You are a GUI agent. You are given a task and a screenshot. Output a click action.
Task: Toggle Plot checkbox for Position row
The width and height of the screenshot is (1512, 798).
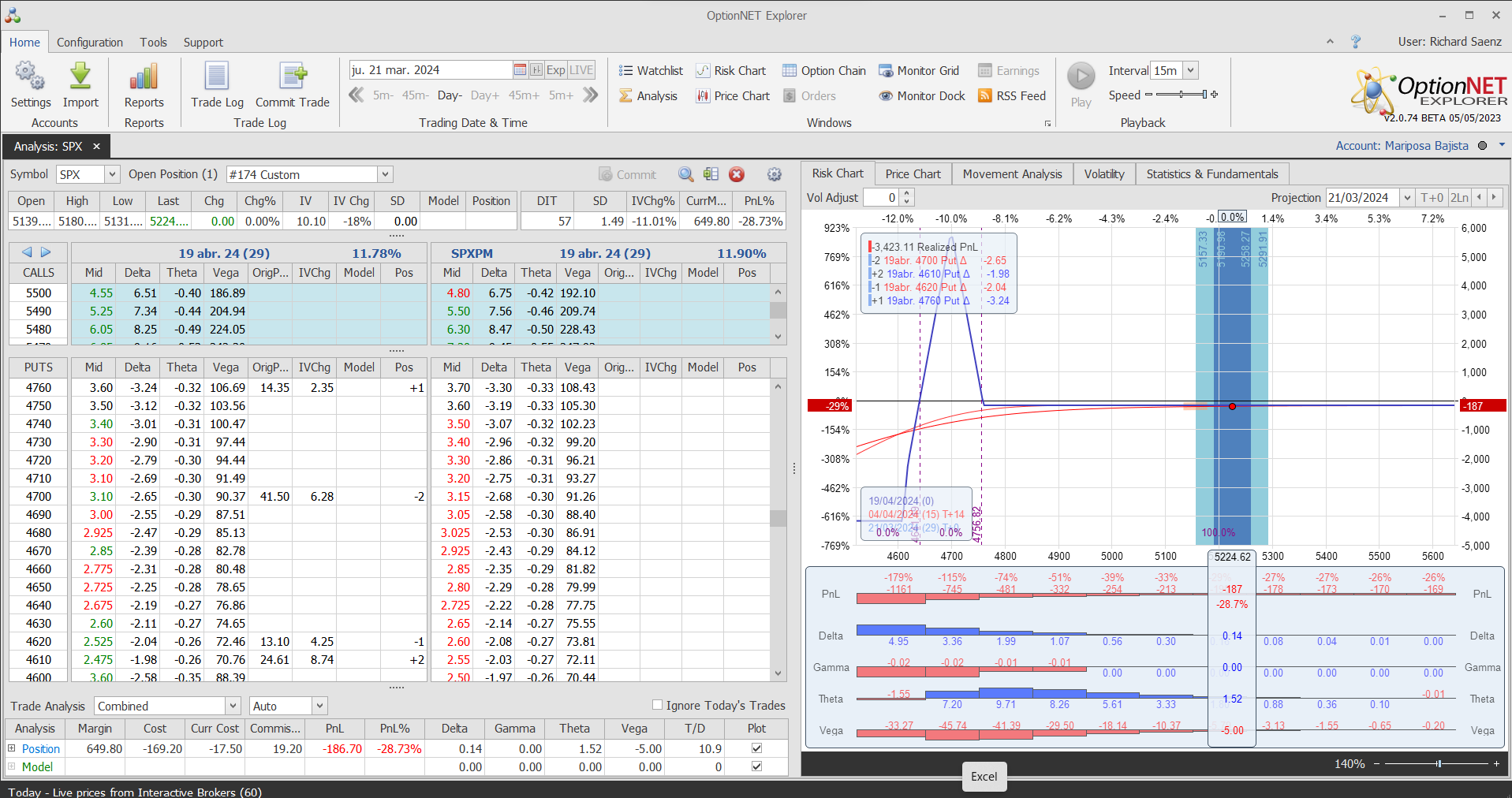tap(756, 748)
